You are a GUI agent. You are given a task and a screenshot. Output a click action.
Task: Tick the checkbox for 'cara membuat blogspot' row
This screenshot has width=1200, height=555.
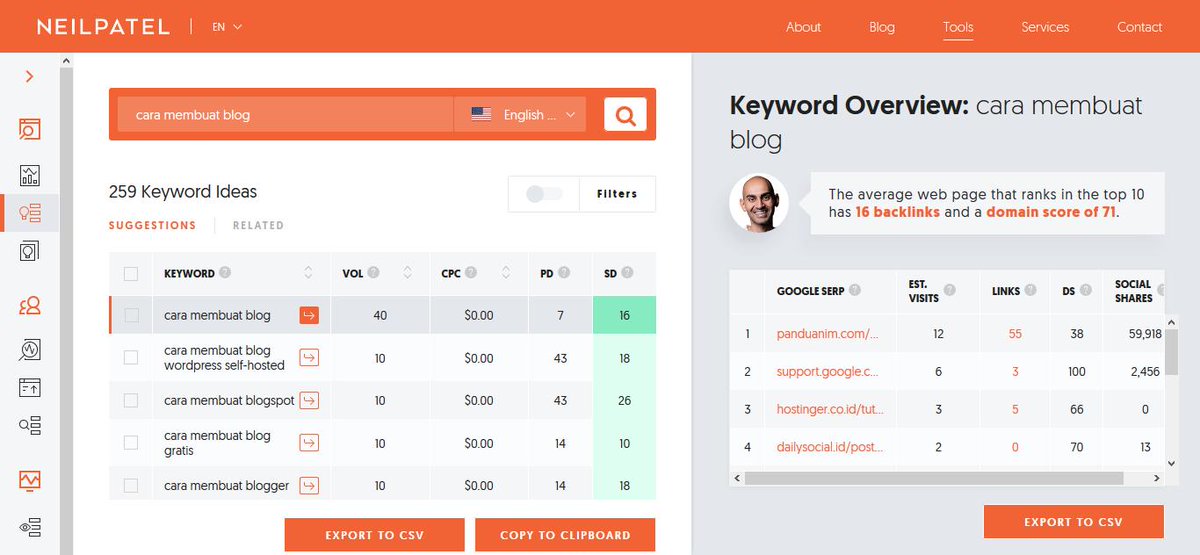[x=131, y=400]
